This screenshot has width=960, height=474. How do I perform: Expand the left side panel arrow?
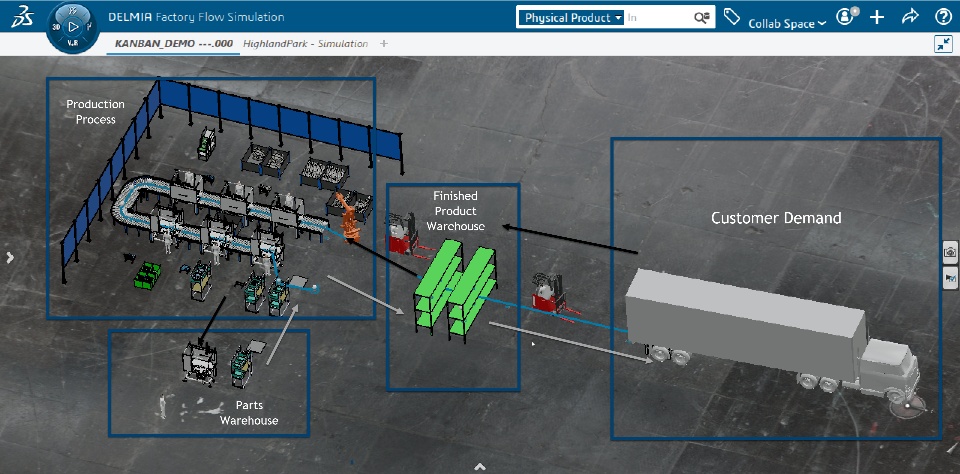[10, 258]
